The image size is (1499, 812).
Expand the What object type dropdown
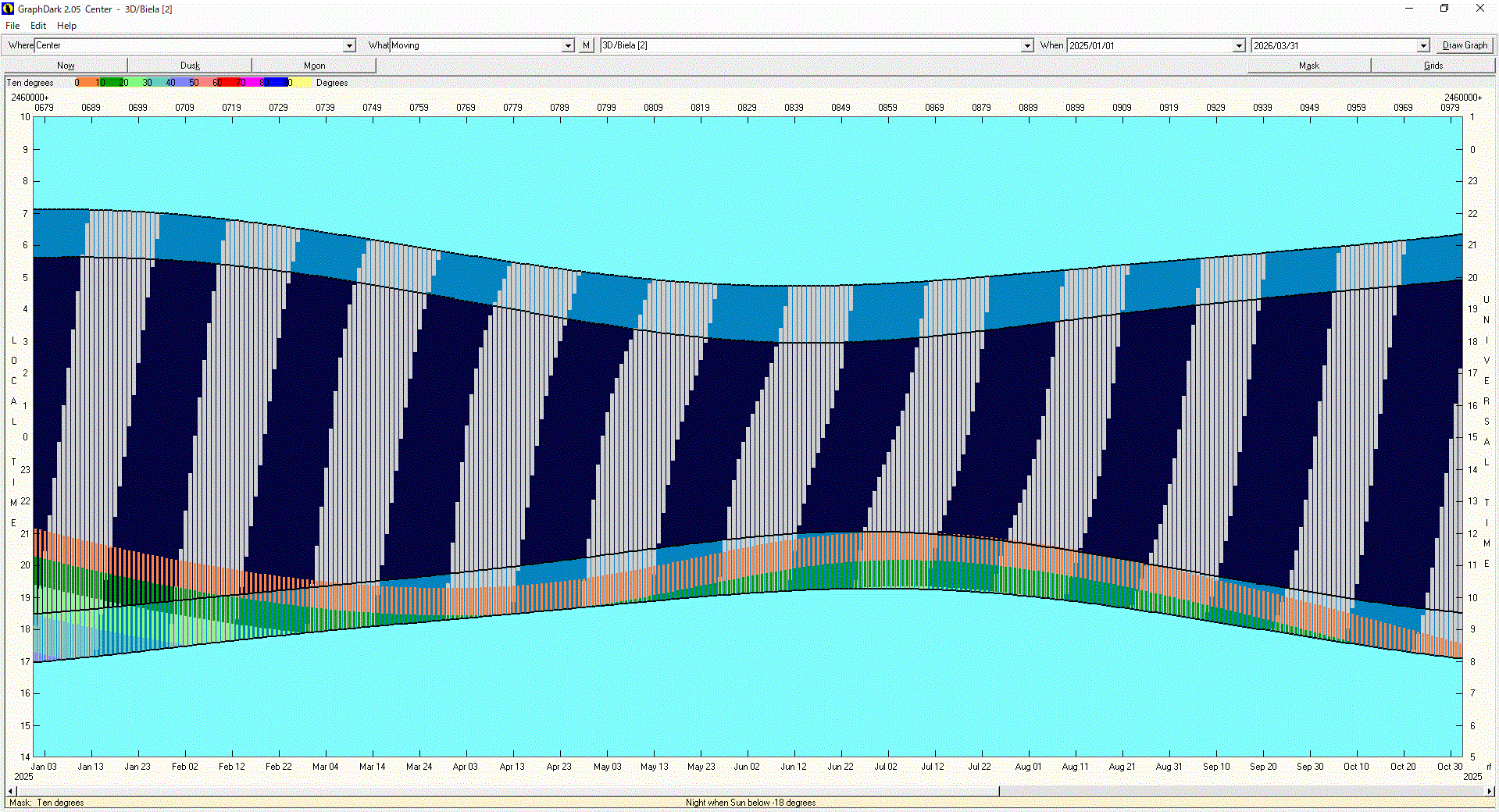(x=568, y=46)
